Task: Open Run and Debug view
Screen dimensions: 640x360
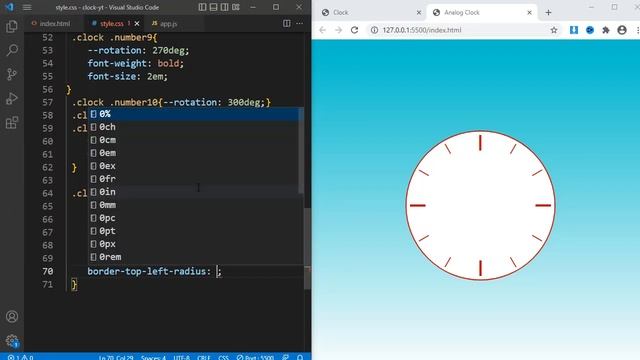Action: pyautogui.click(x=12, y=98)
